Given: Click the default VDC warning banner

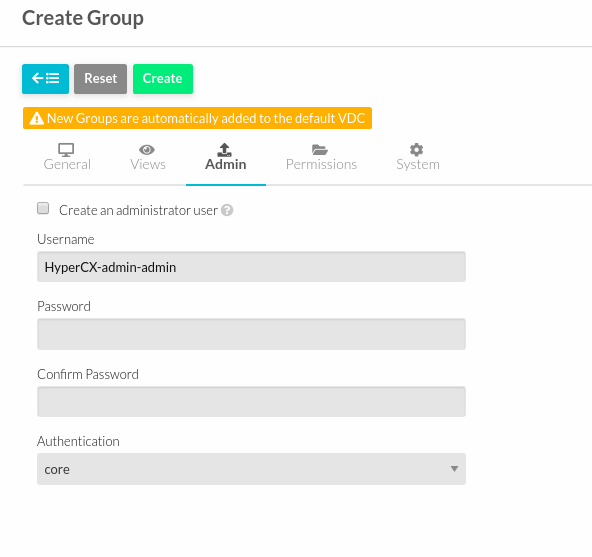Looking at the screenshot, I should [197, 118].
